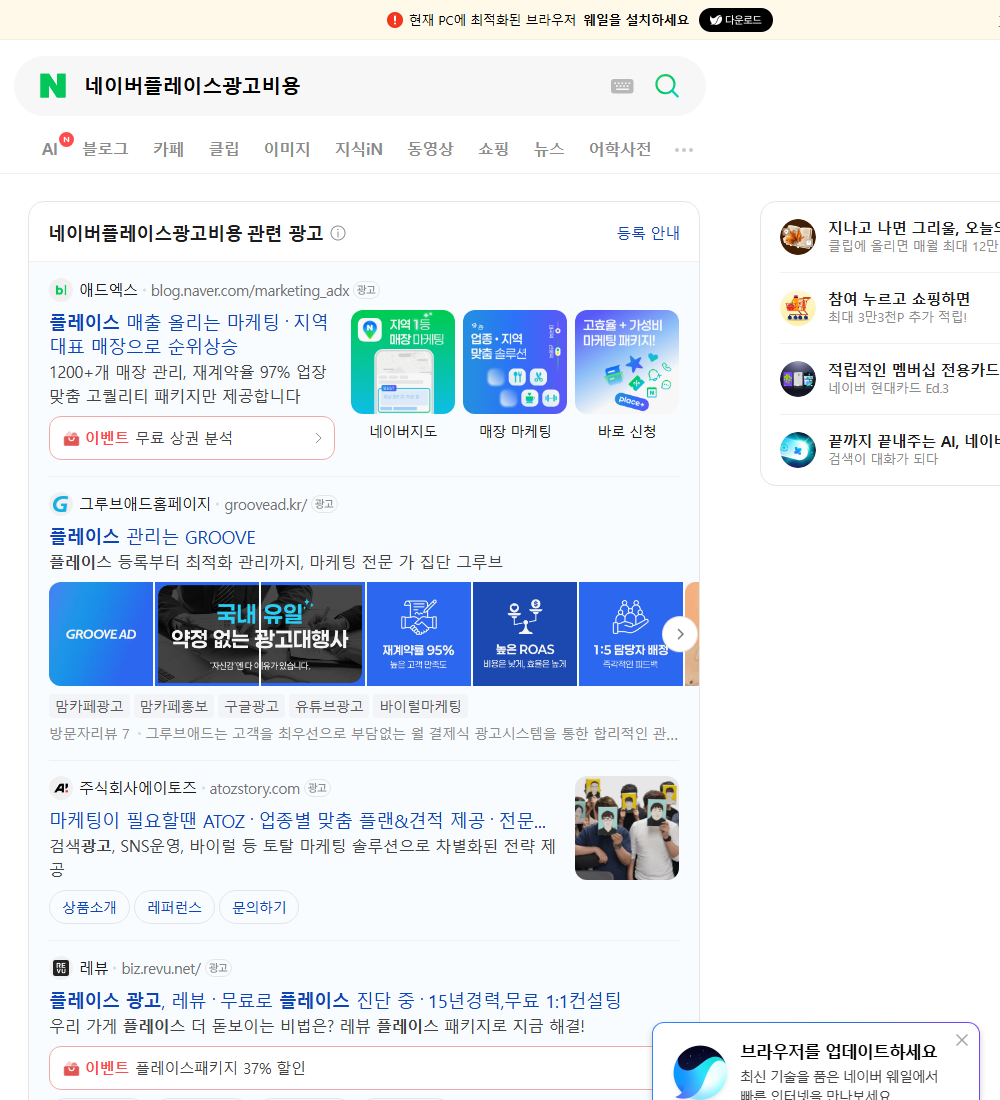Open 지나고 나면 그리울 promo thumbnail icon
Screen dimensions: 1000x1100
(798, 236)
